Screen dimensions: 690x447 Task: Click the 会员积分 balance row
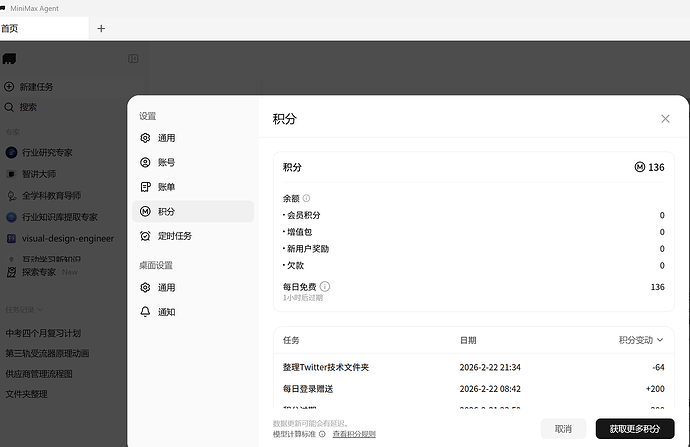point(473,215)
